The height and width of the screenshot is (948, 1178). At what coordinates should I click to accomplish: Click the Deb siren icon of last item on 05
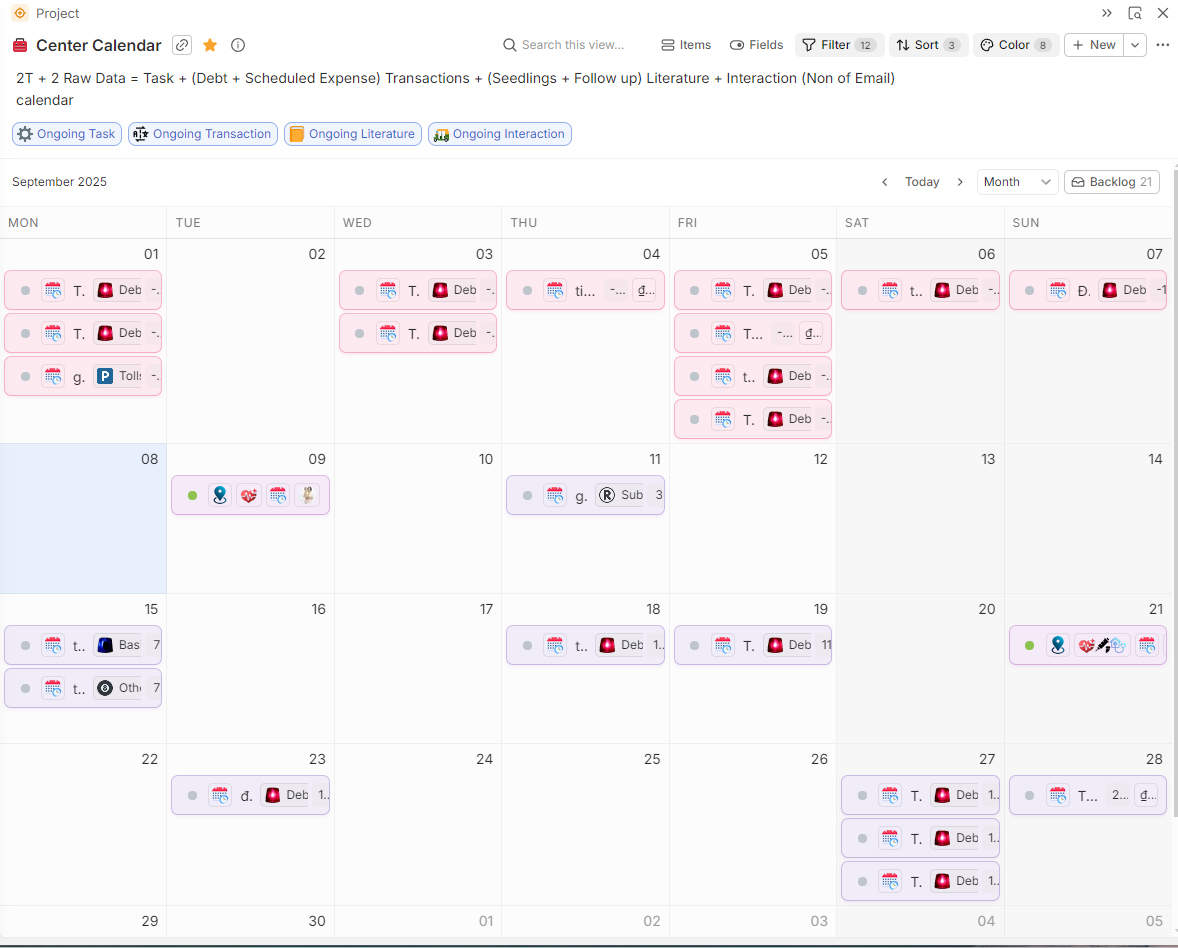[775, 419]
